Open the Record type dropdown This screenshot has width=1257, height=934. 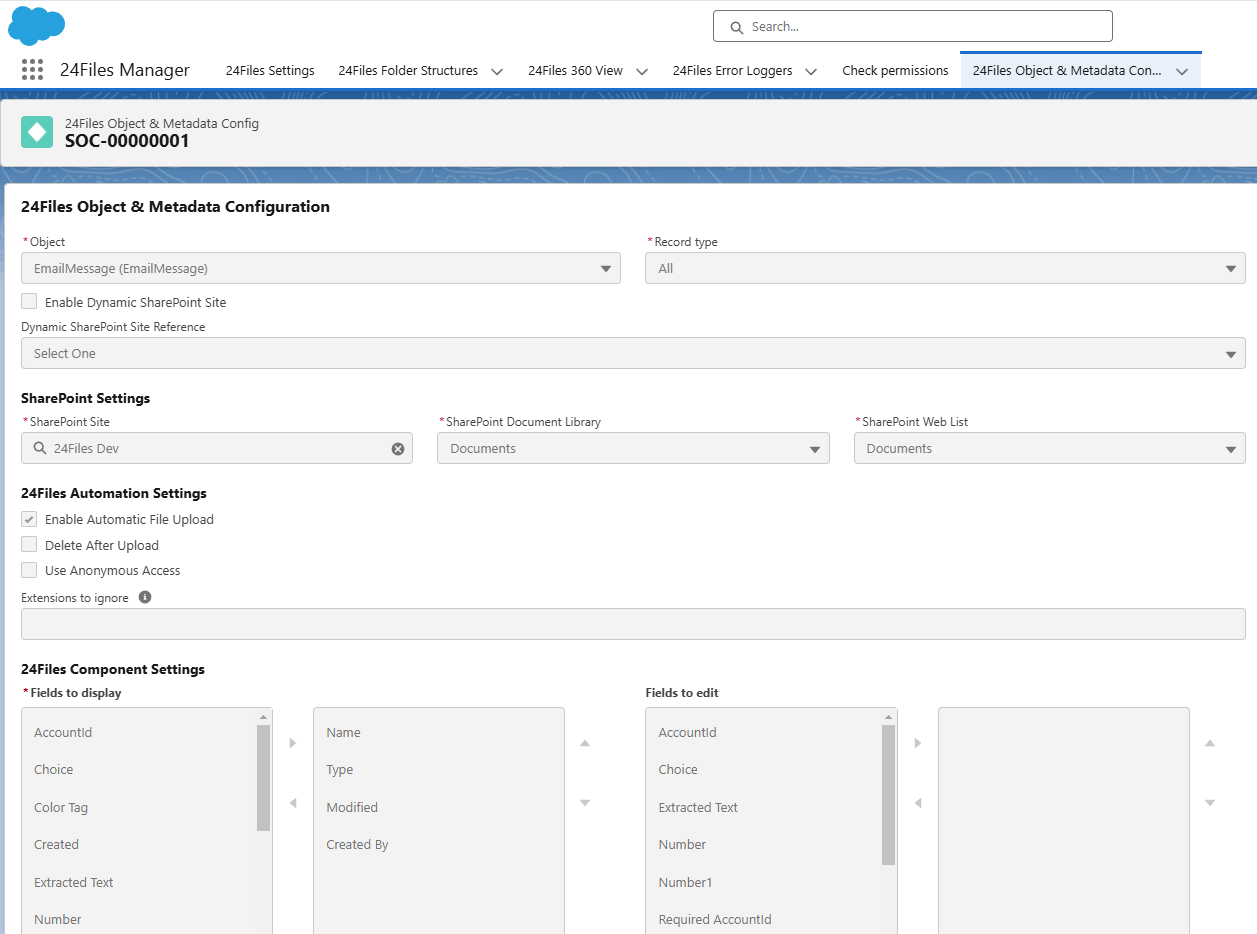point(945,268)
